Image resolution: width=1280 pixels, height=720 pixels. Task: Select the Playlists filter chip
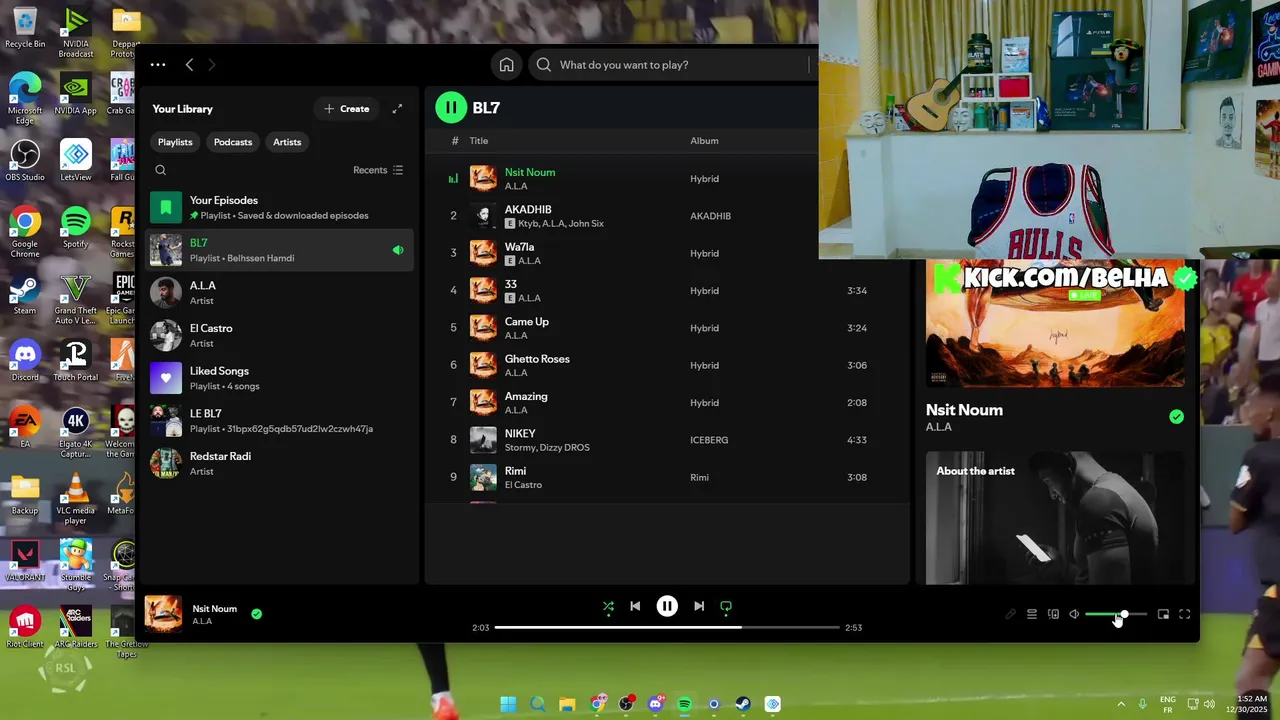175,142
